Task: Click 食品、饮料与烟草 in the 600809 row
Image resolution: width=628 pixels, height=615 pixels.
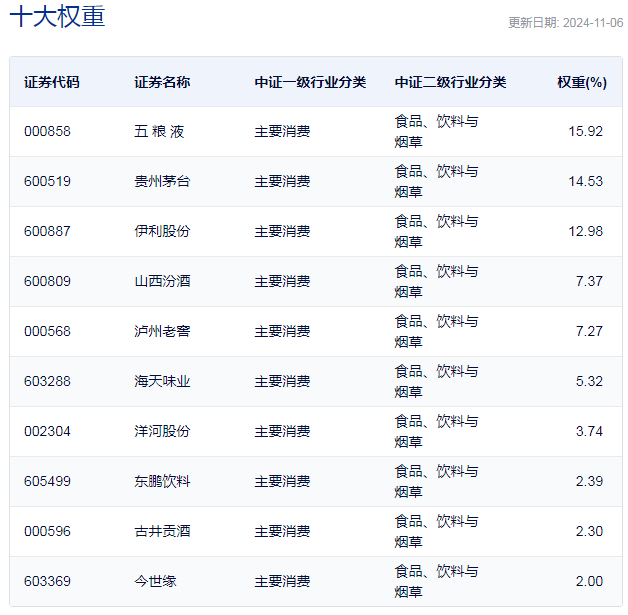Action: [437, 281]
